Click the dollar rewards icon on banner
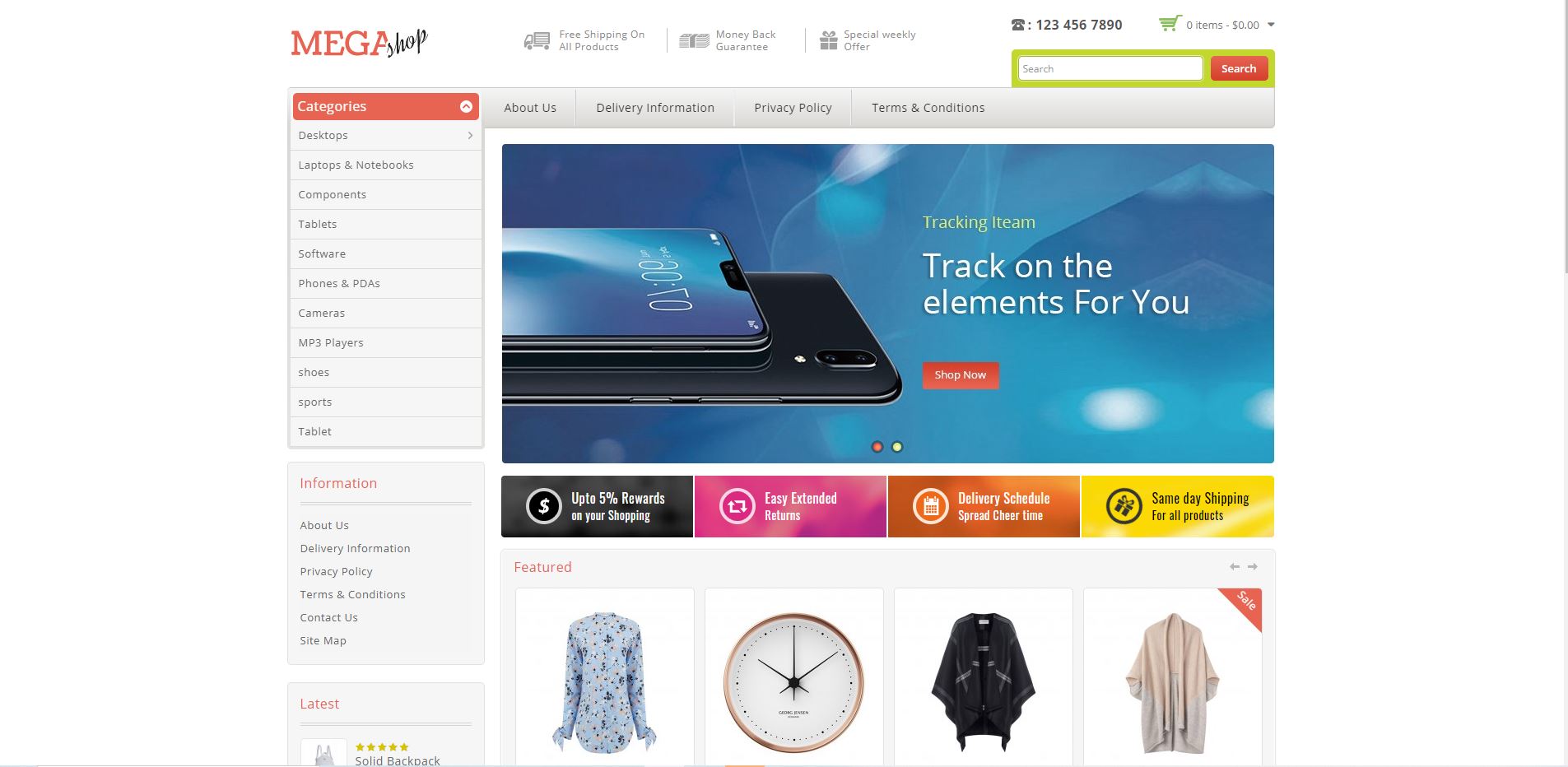 pyautogui.click(x=543, y=507)
